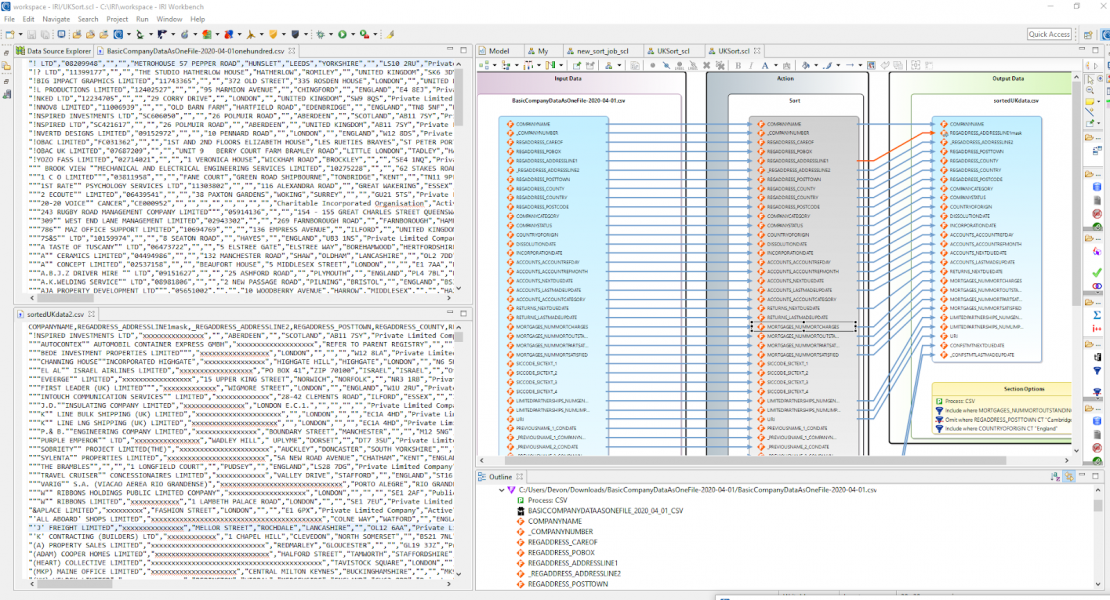Viewport: 1110px width, 600px height.
Task: Click the Sort alphabetically icon in Outline
Action: (1055, 476)
